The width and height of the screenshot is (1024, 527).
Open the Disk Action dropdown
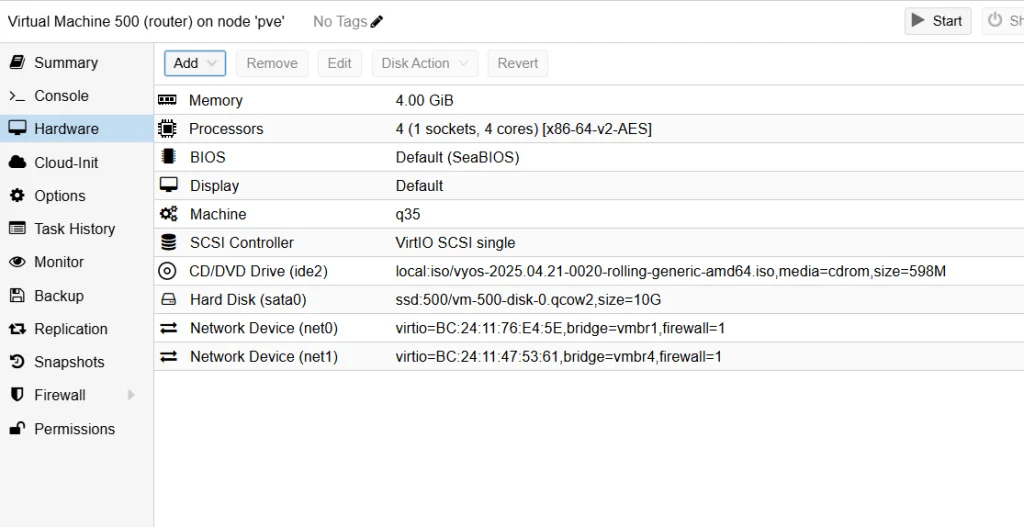point(425,63)
